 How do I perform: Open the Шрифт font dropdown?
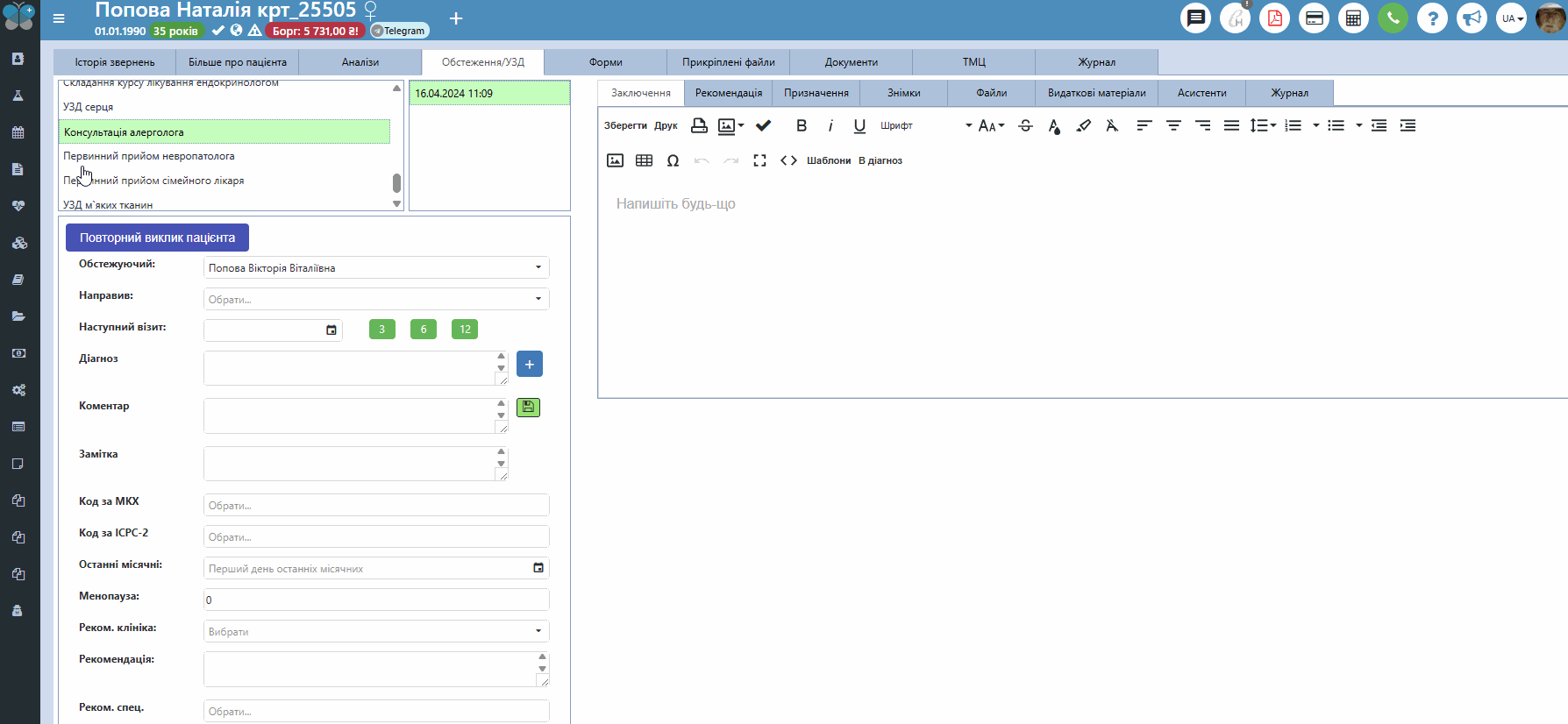tap(926, 125)
